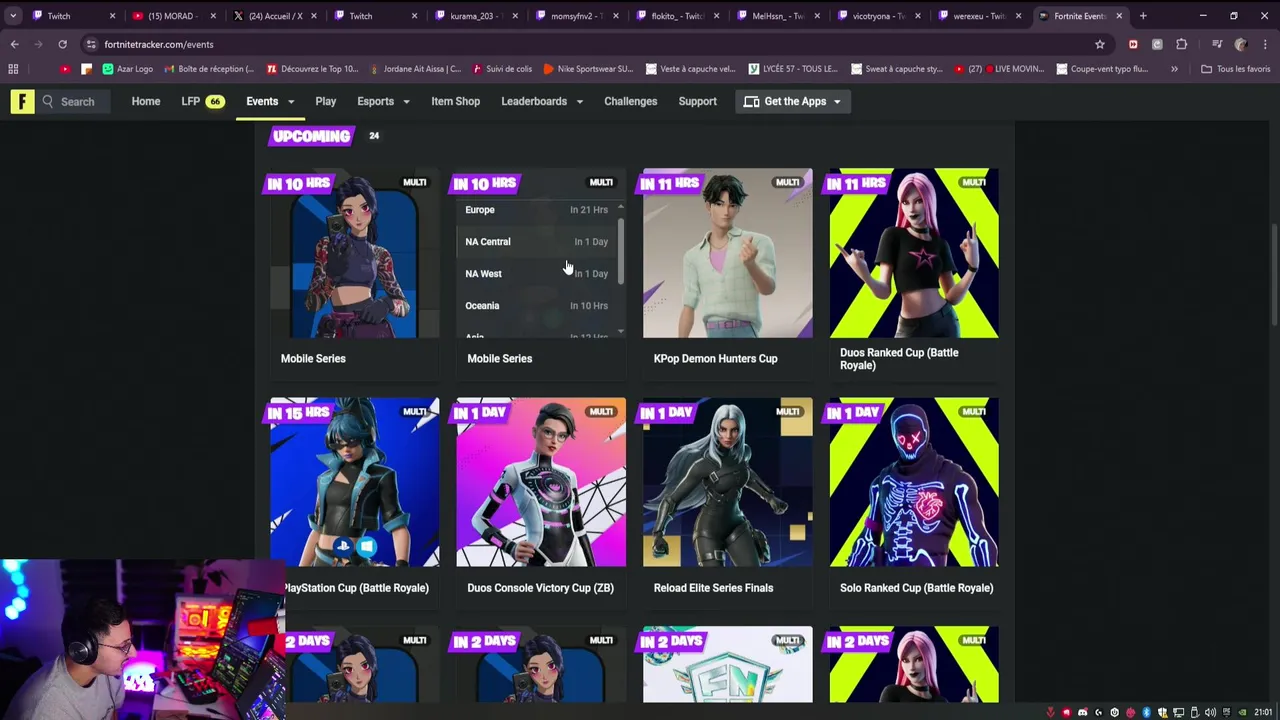Open the Tous les favoris folder
This screenshot has height=720, width=1280.
pyautogui.click(x=1235, y=69)
